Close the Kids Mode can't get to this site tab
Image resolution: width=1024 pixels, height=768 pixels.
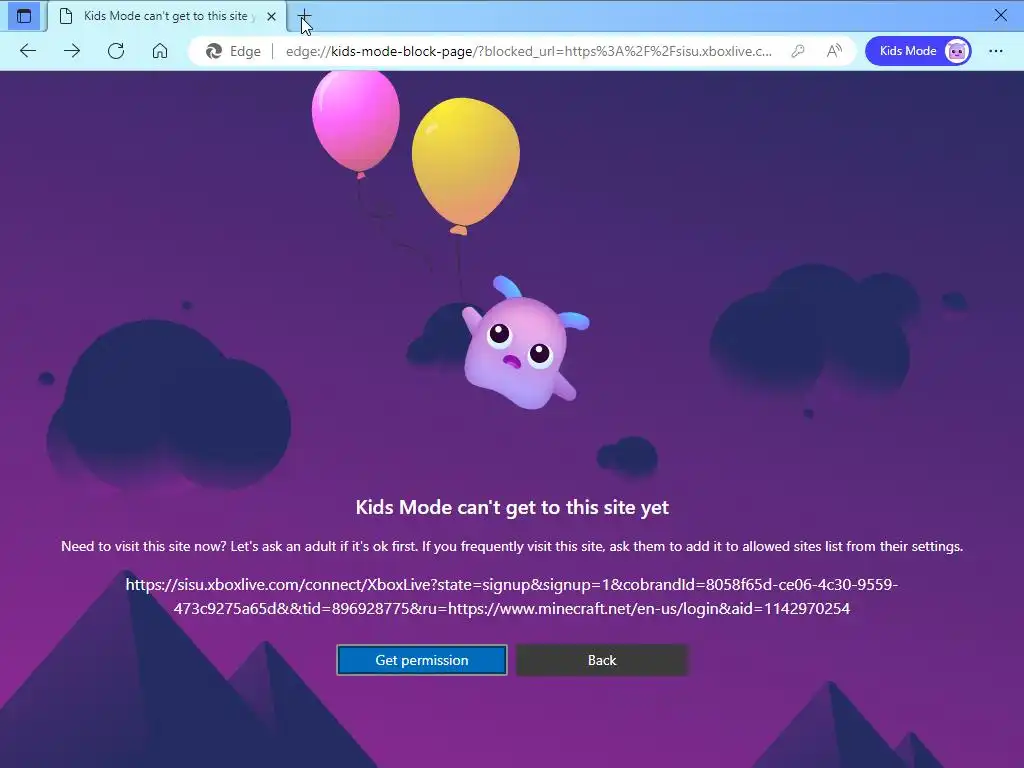(x=271, y=16)
